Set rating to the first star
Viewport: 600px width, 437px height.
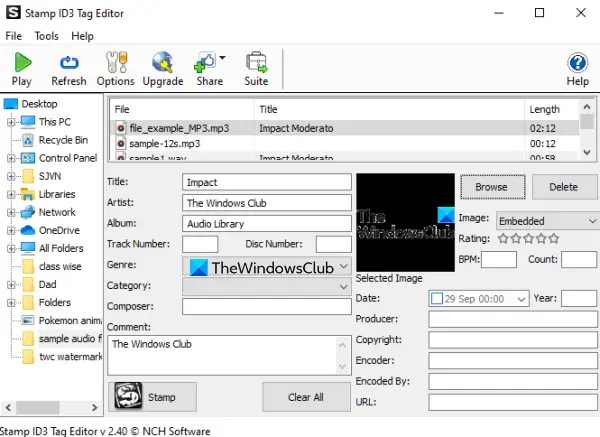pyautogui.click(x=503, y=238)
